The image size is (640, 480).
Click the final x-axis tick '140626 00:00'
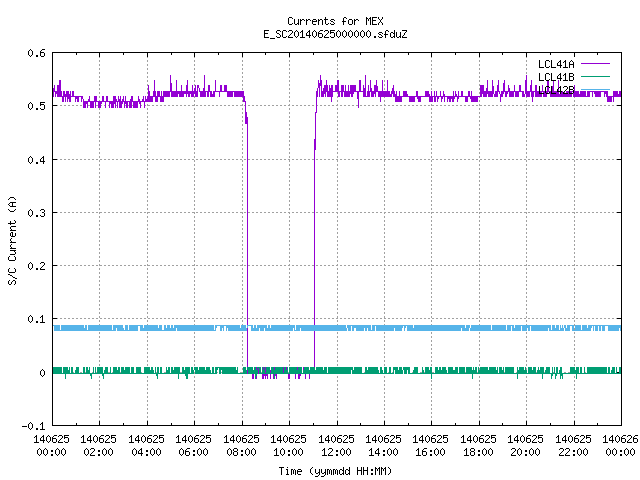620,445
